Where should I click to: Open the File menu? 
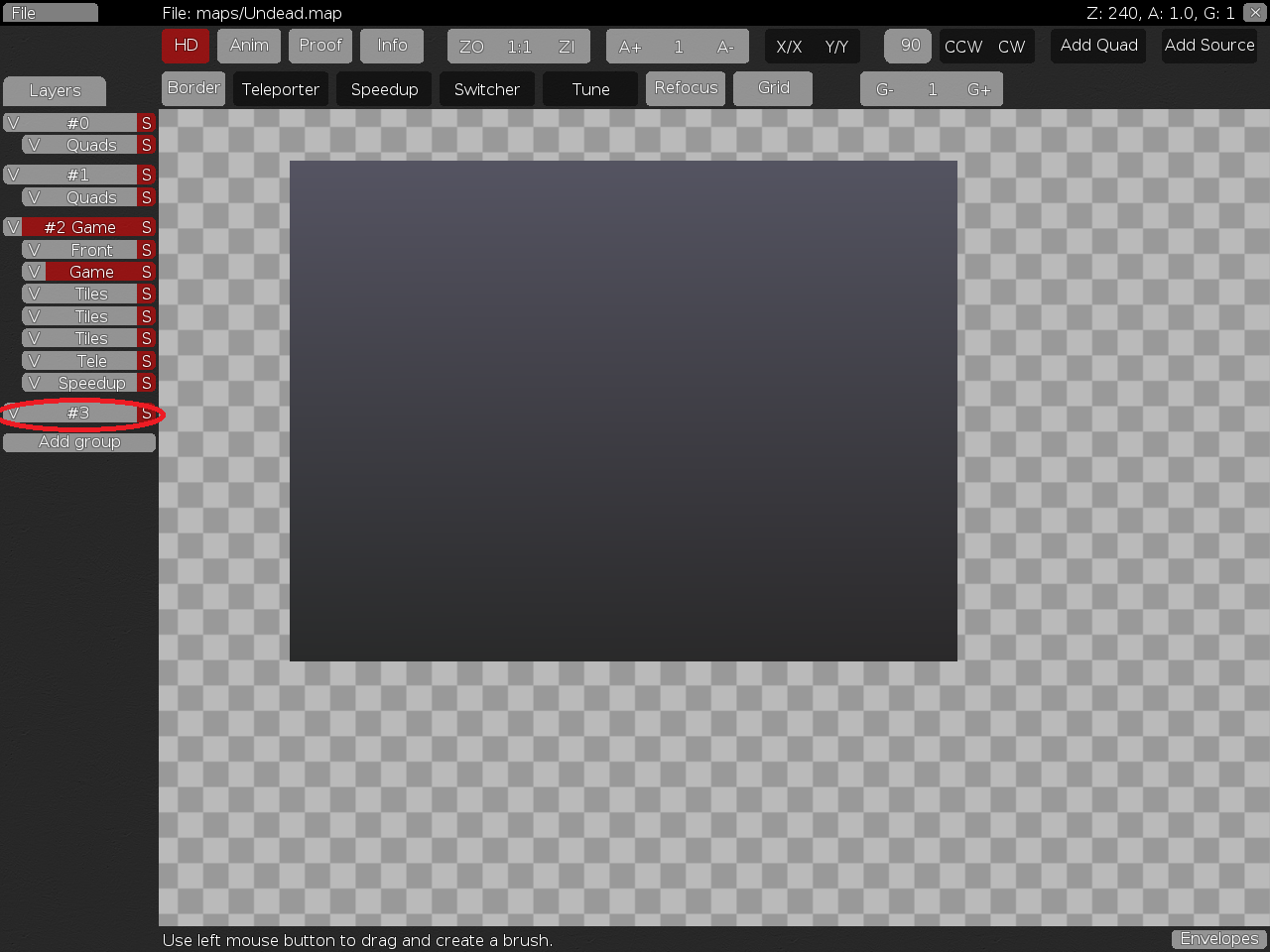pyautogui.click(x=50, y=13)
